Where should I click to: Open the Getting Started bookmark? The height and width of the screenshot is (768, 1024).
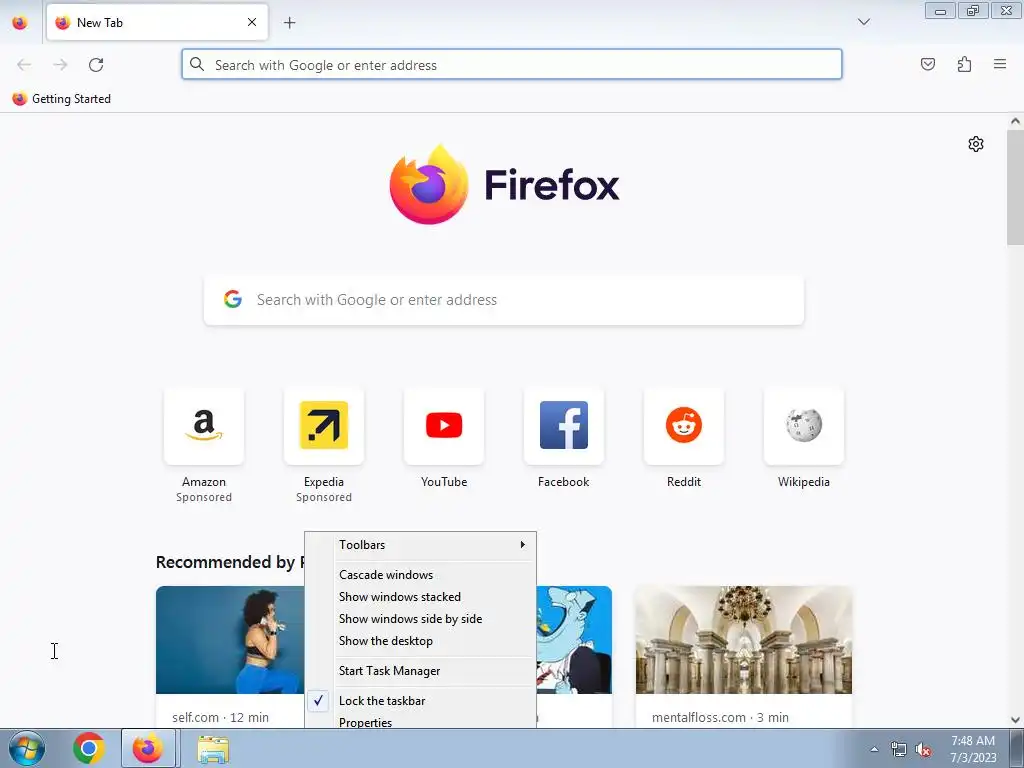[61, 99]
